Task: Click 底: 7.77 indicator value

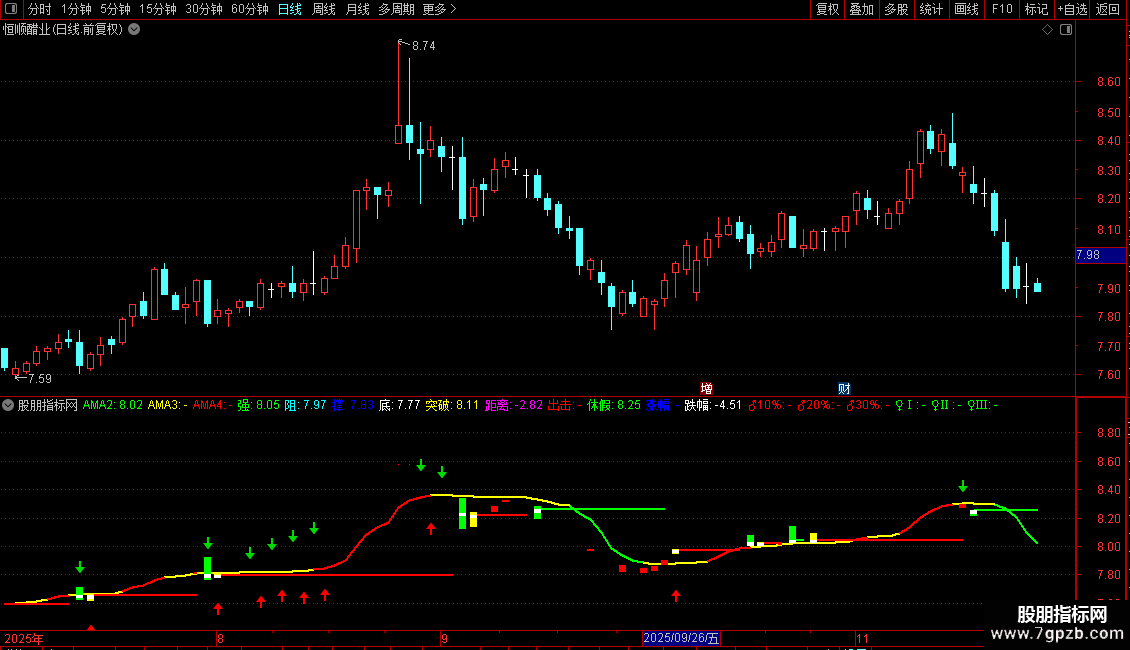Action: (x=399, y=405)
